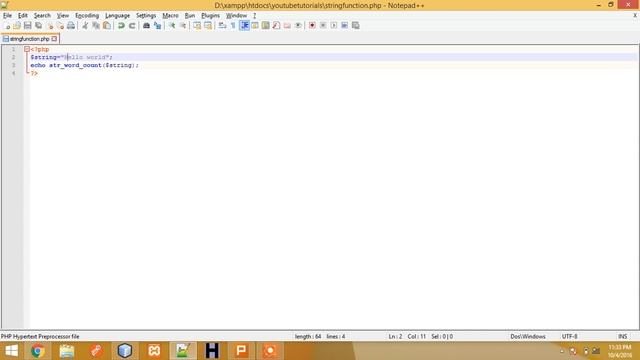This screenshot has height=360, width=640.
Task: Open Find with the binoculars icon
Action: tap(146, 25)
